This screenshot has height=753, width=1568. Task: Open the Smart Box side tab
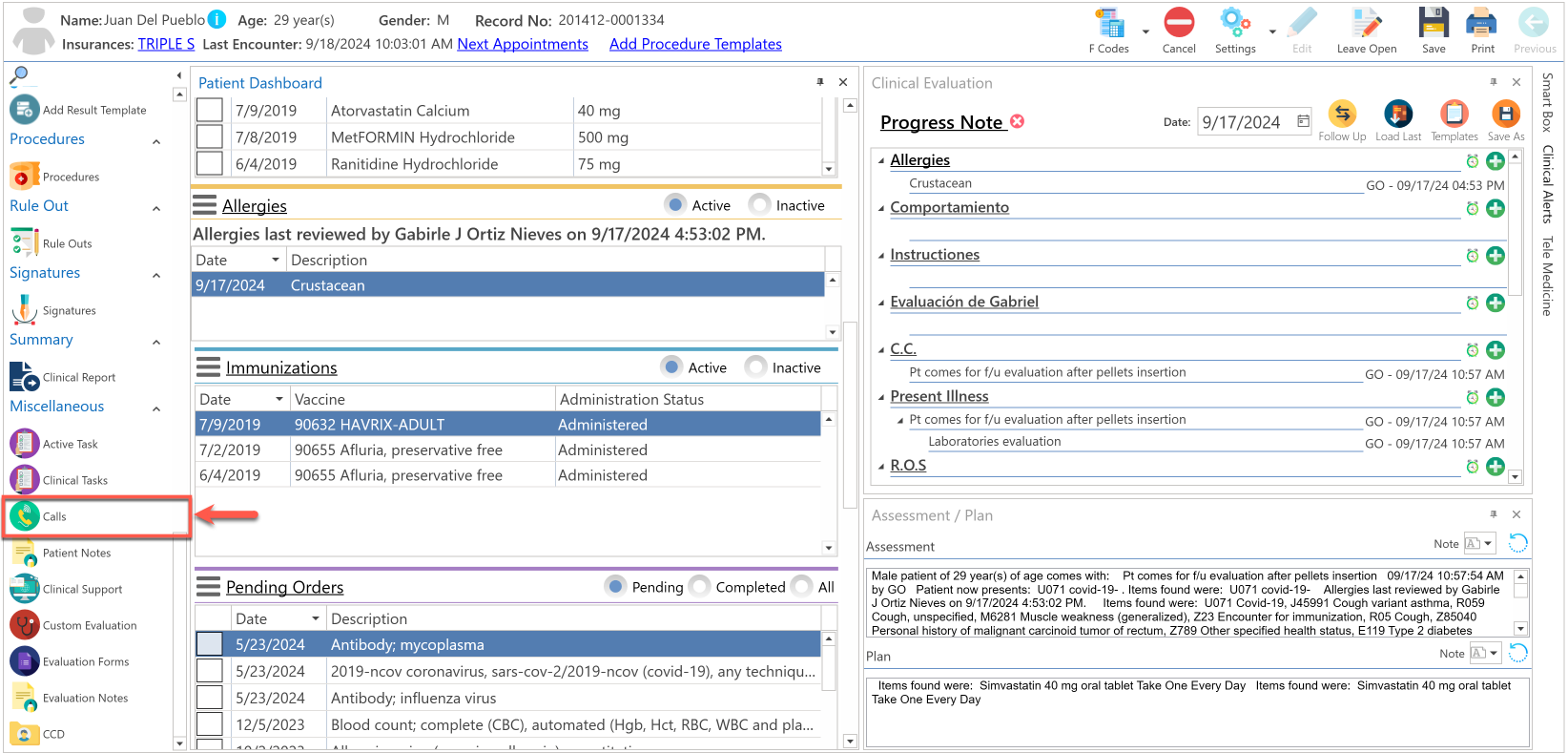click(1547, 102)
